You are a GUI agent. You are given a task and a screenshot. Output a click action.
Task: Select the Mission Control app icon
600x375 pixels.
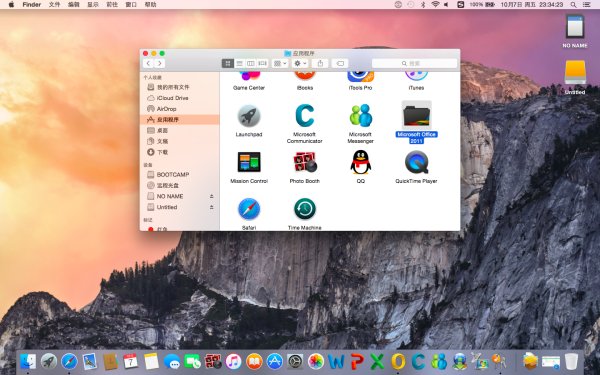pos(249,162)
